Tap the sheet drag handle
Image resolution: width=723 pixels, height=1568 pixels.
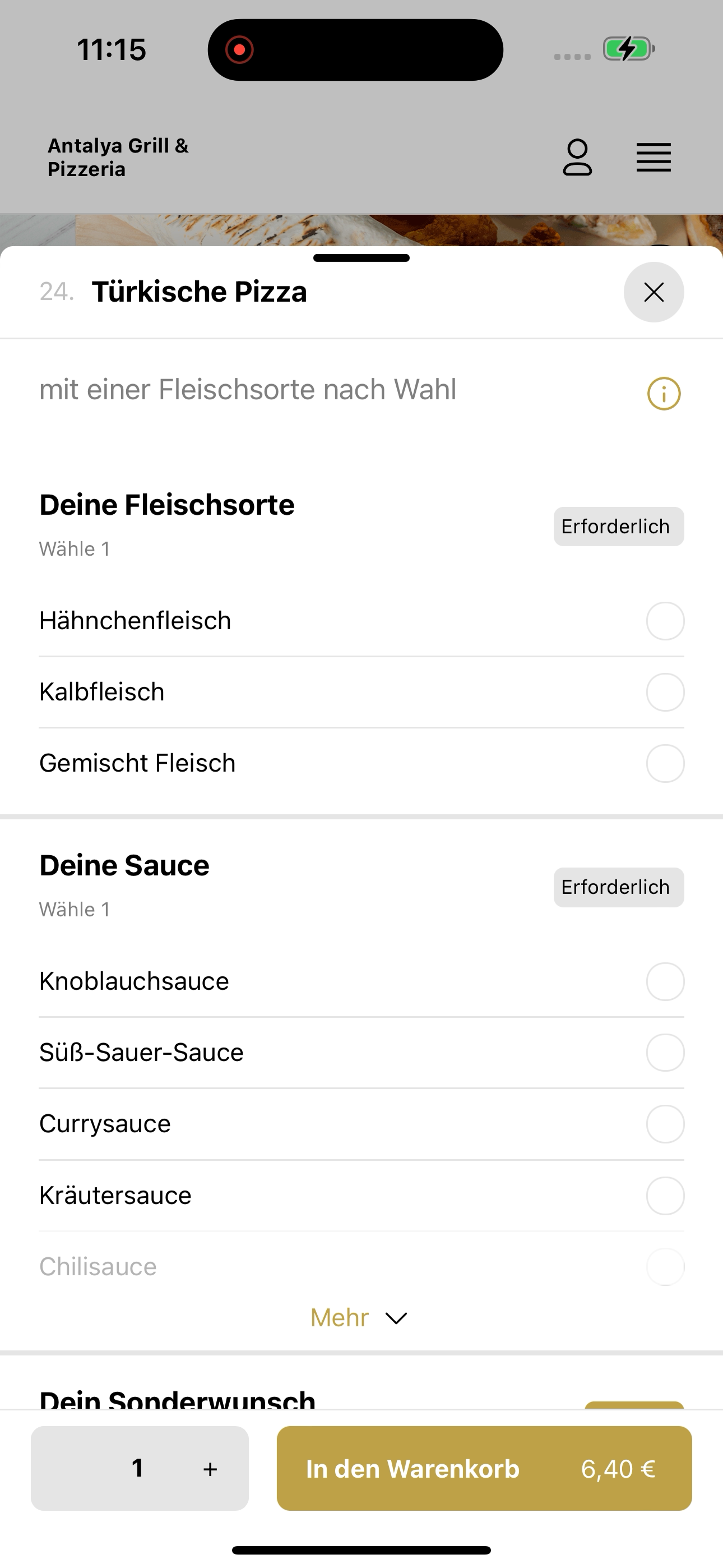pos(361,258)
